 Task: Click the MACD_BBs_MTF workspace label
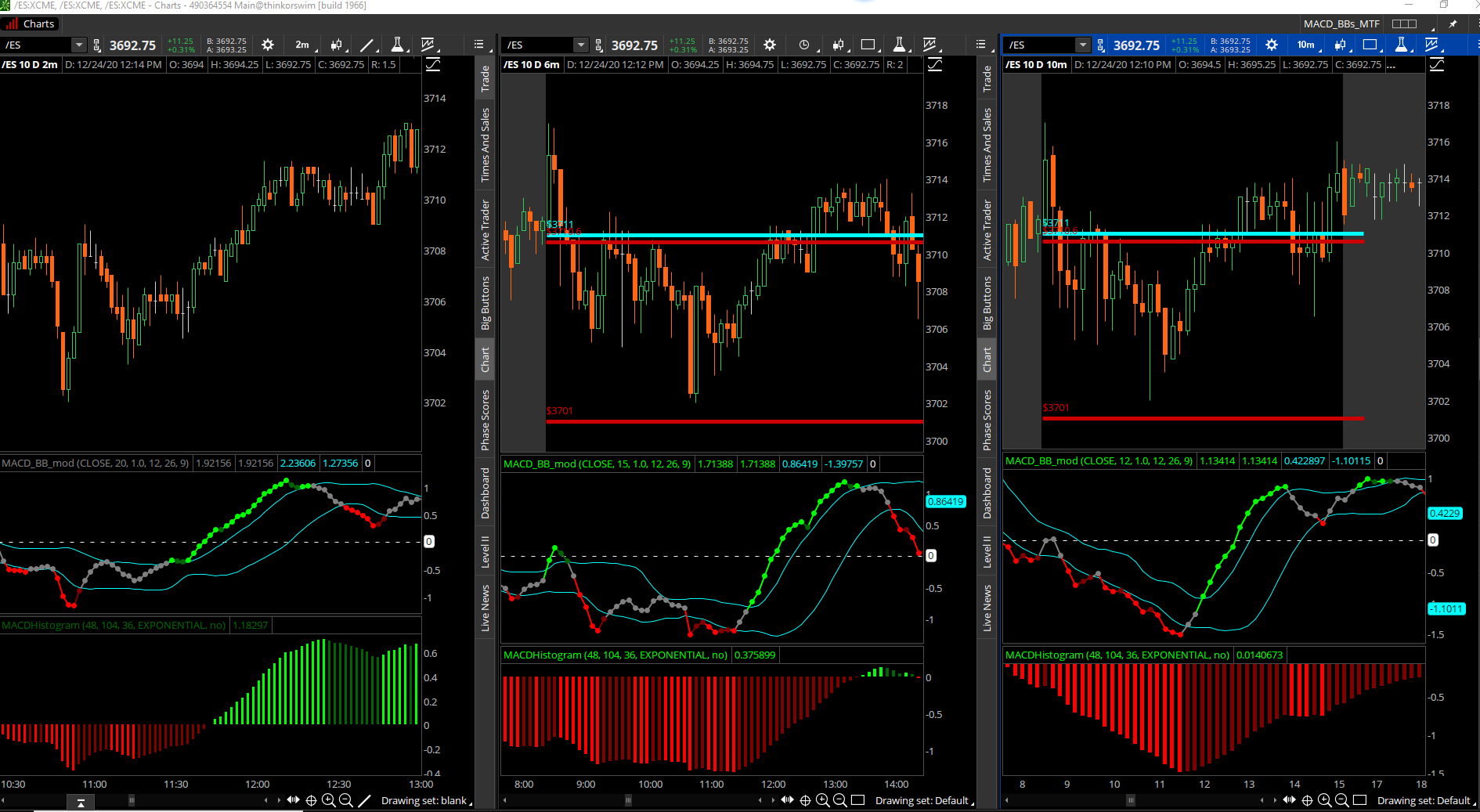pos(1341,24)
